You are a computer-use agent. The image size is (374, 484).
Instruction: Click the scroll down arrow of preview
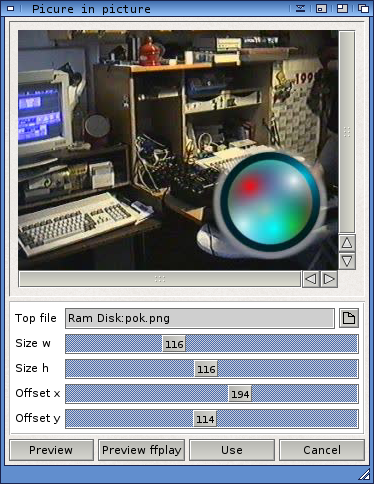tap(347, 261)
